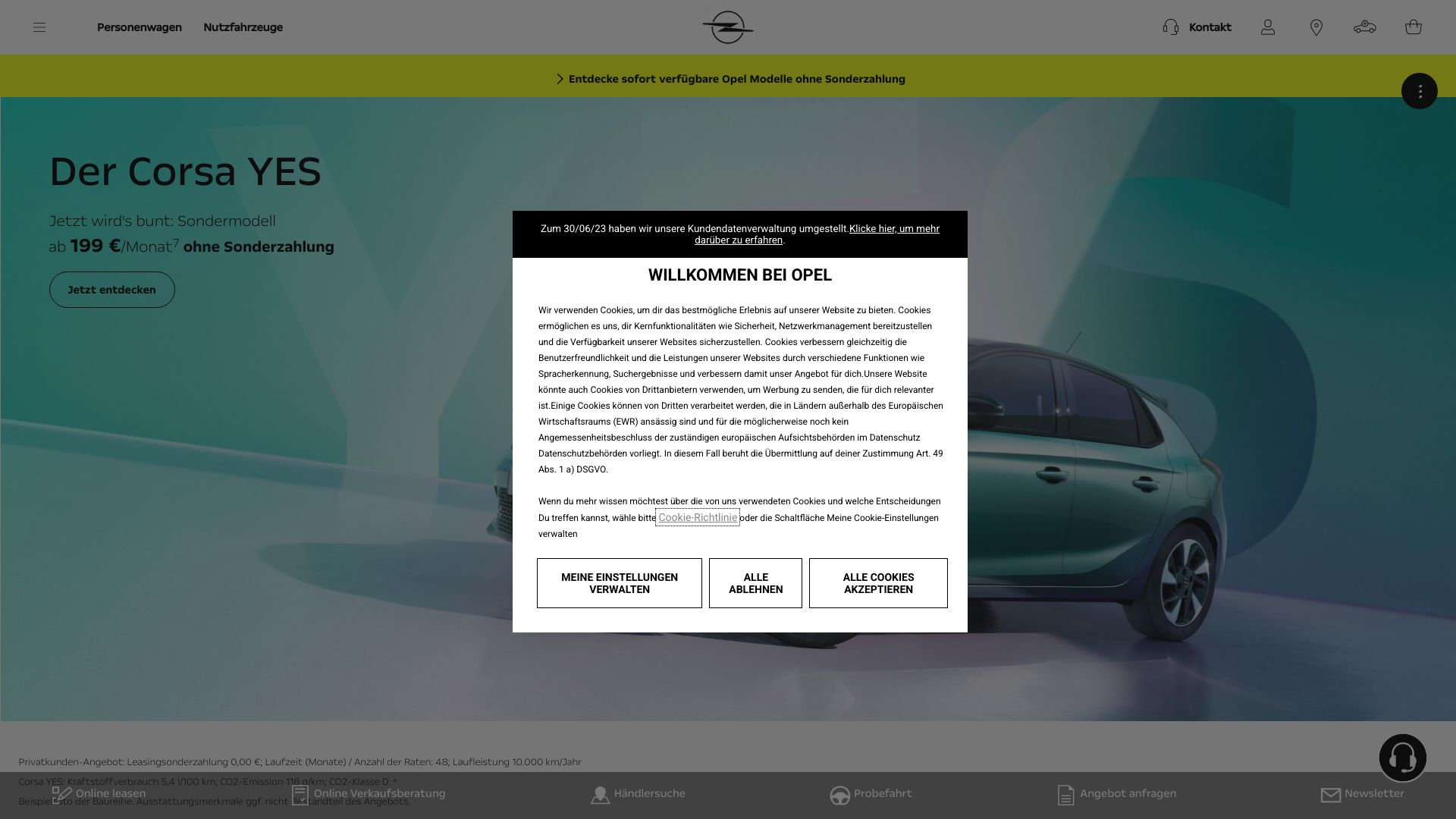Open the vehicle garage car icon
Viewport: 1456px width, 819px height.
pyautogui.click(x=1365, y=27)
